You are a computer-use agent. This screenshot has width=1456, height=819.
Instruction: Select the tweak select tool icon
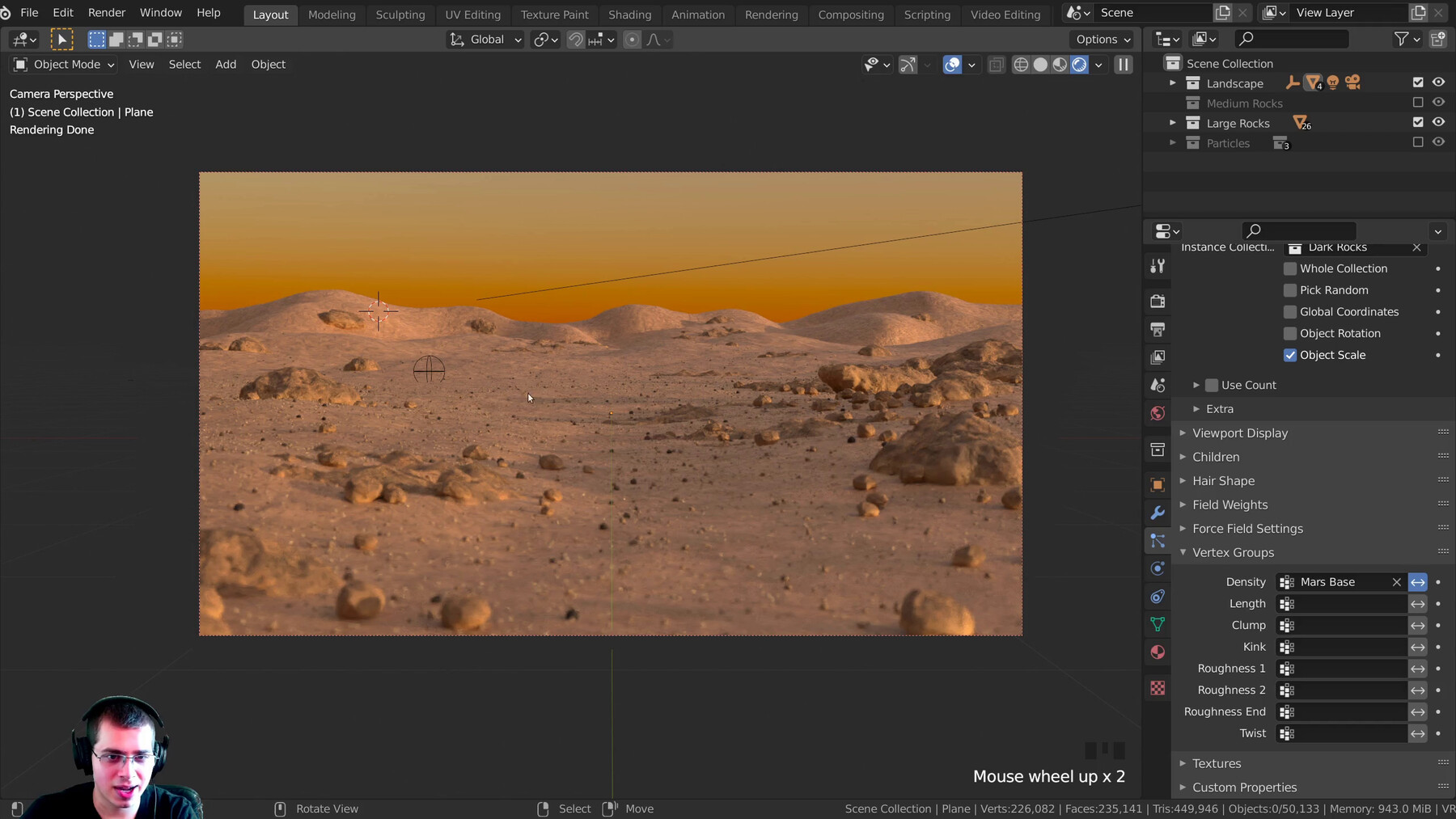click(61, 40)
